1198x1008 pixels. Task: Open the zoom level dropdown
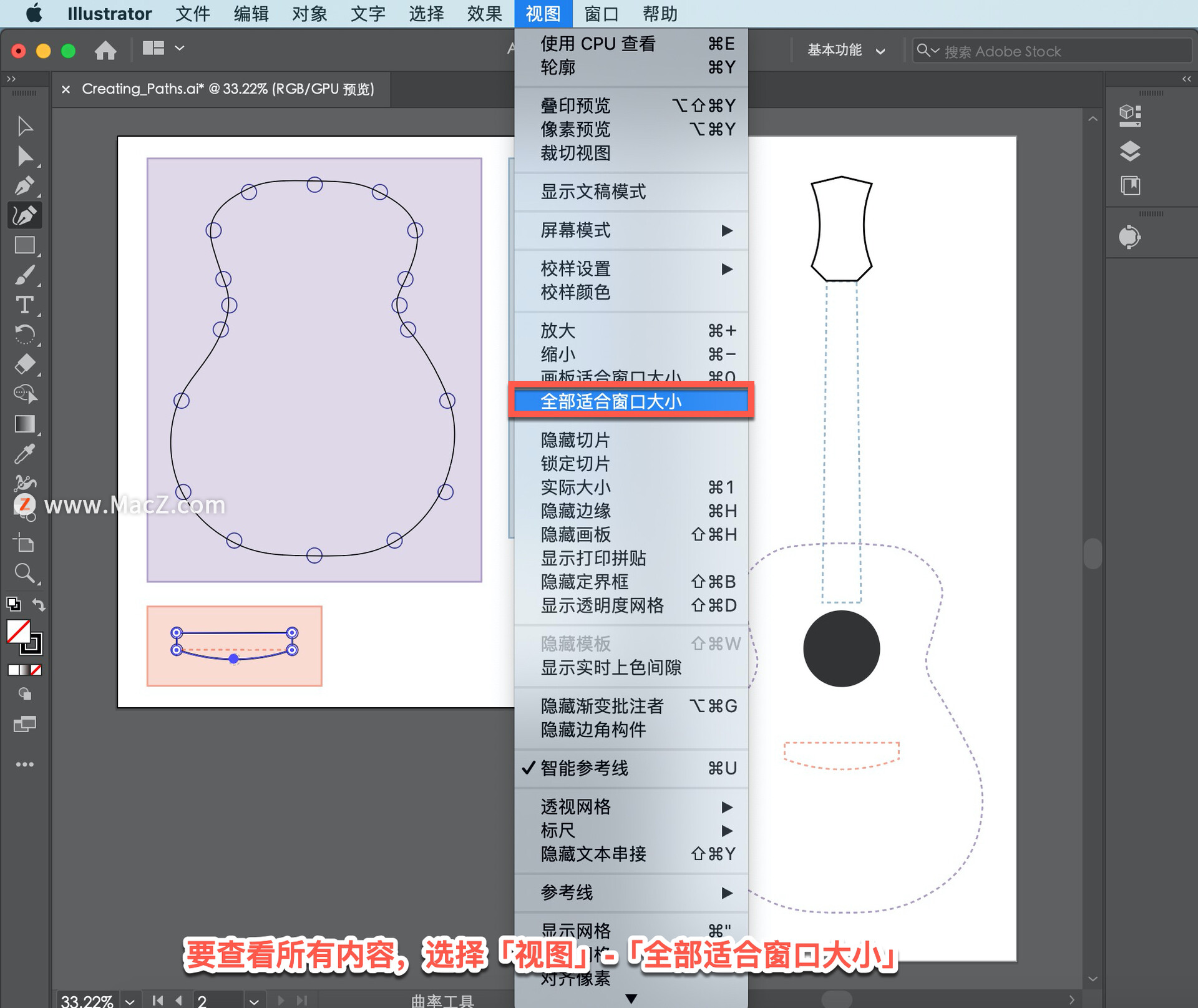click(130, 1001)
